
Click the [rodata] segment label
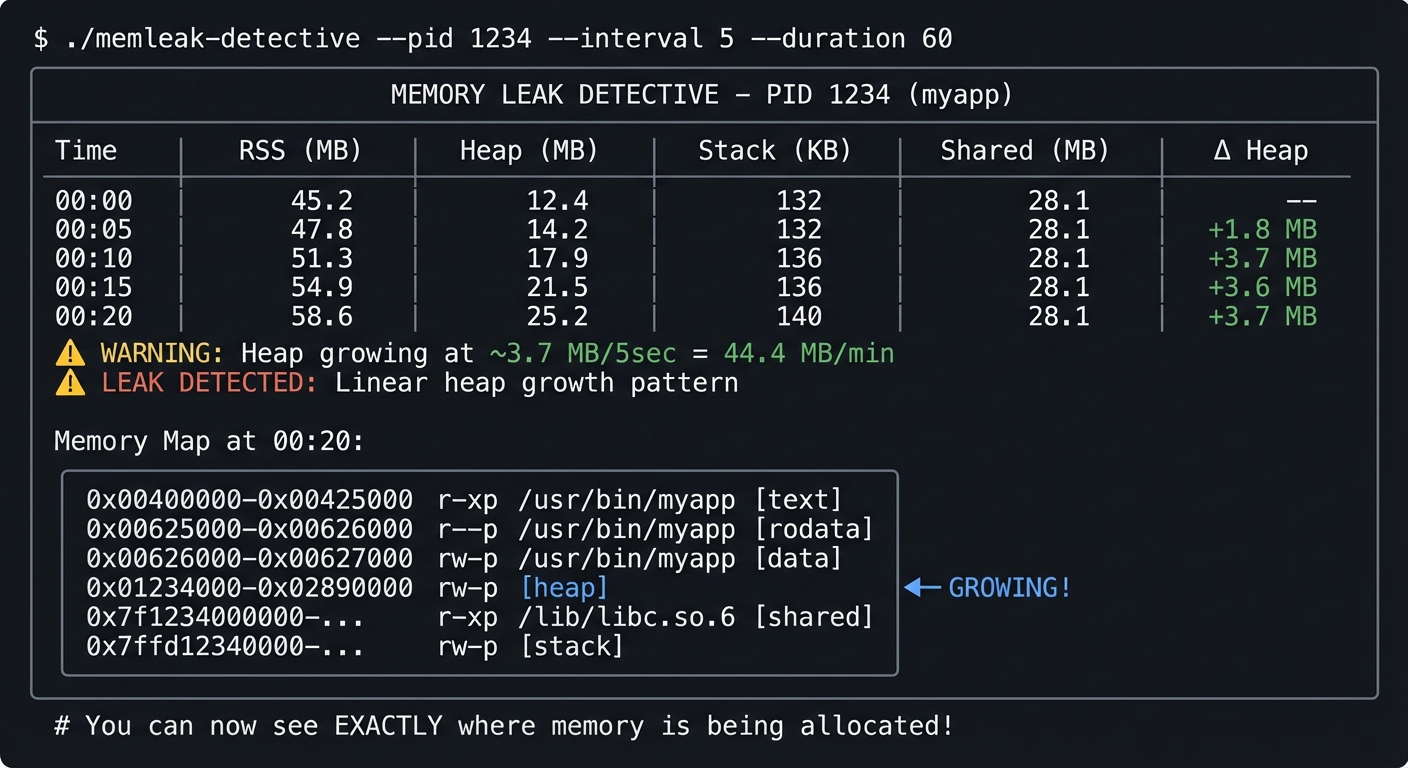pos(816,529)
